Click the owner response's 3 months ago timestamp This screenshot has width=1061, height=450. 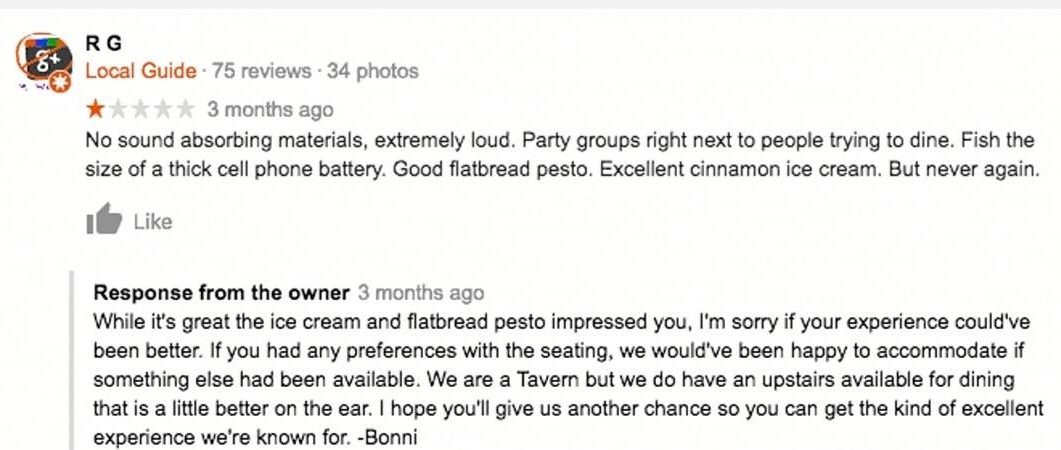(x=421, y=293)
